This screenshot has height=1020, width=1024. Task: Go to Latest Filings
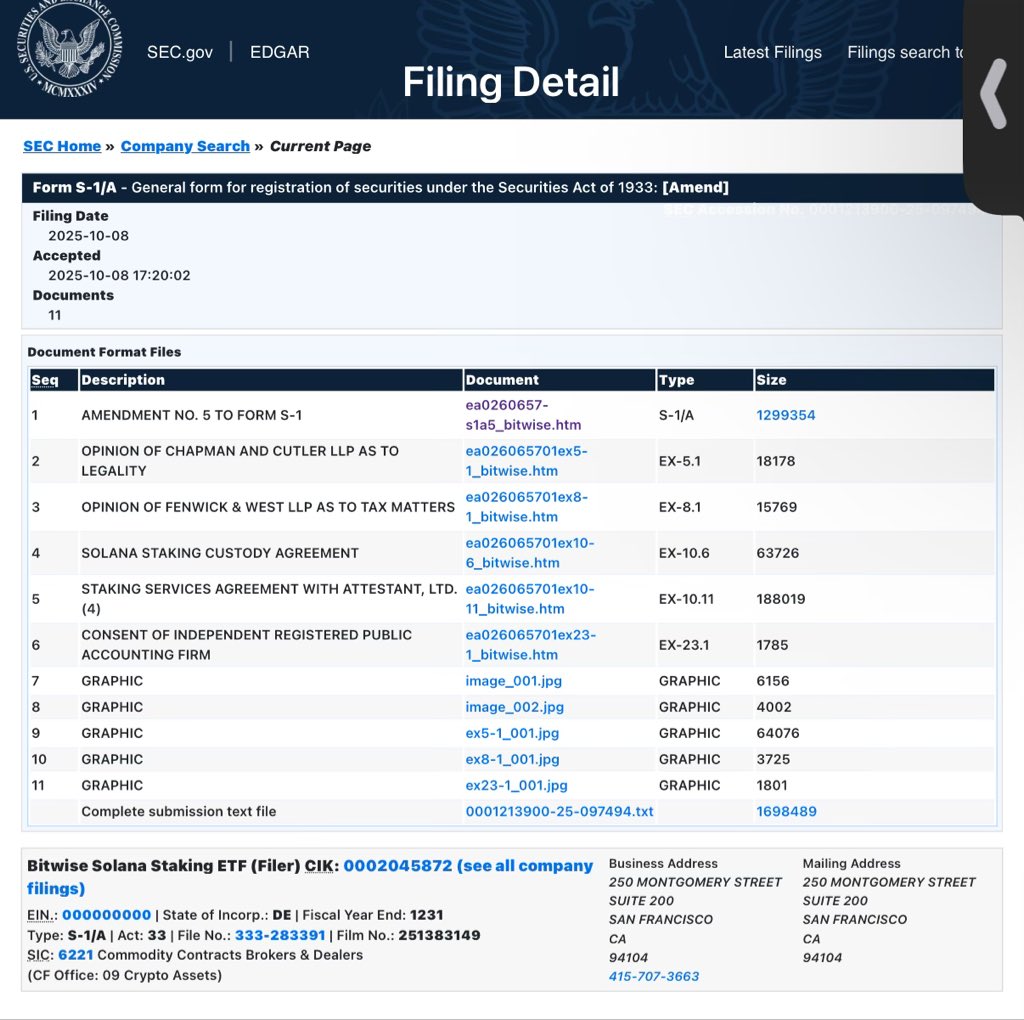point(773,52)
